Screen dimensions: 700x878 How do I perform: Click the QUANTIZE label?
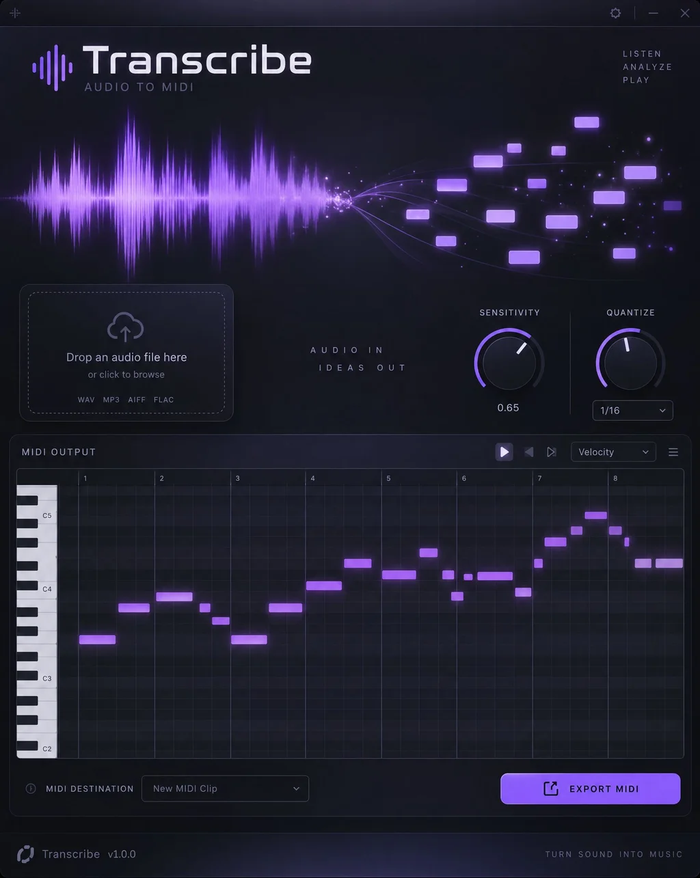point(631,312)
